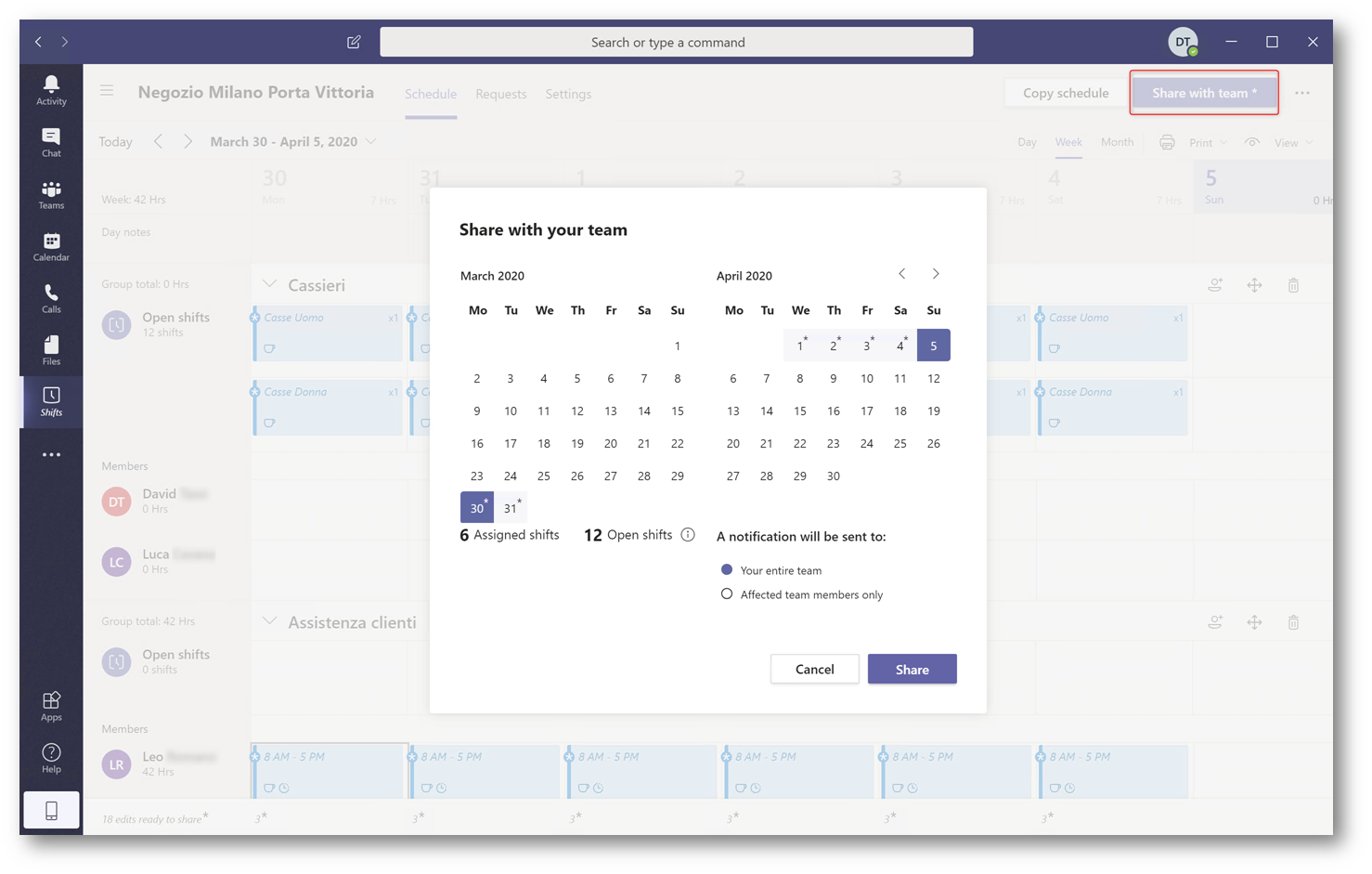The height and width of the screenshot is (874, 1372).
Task: Open the hamburger menu beside the team name
Action: coord(107,91)
